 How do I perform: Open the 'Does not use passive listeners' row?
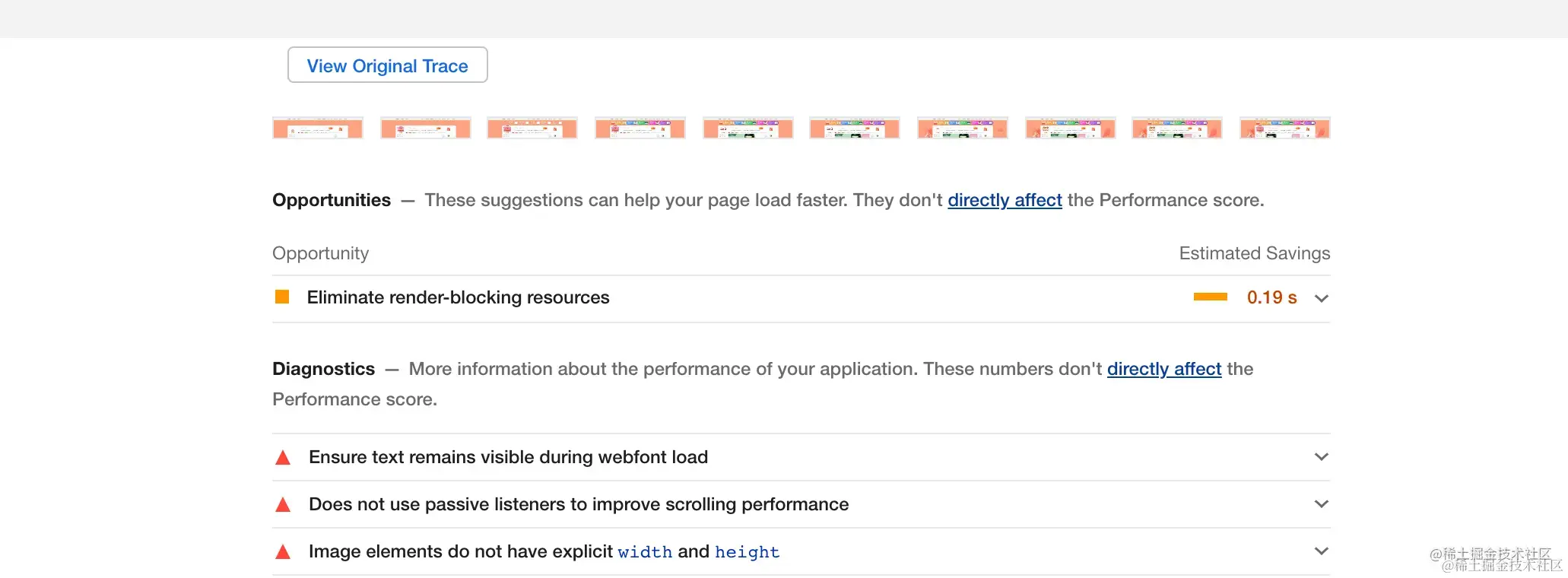tap(578, 504)
